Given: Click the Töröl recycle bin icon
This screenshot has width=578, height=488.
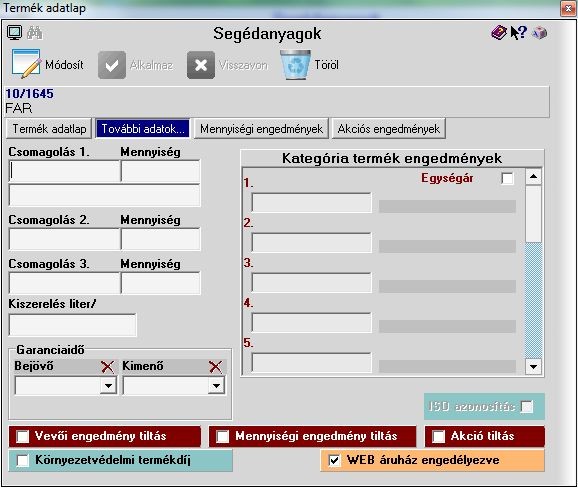Looking at the screenshot, I should (x=295, y=65).
